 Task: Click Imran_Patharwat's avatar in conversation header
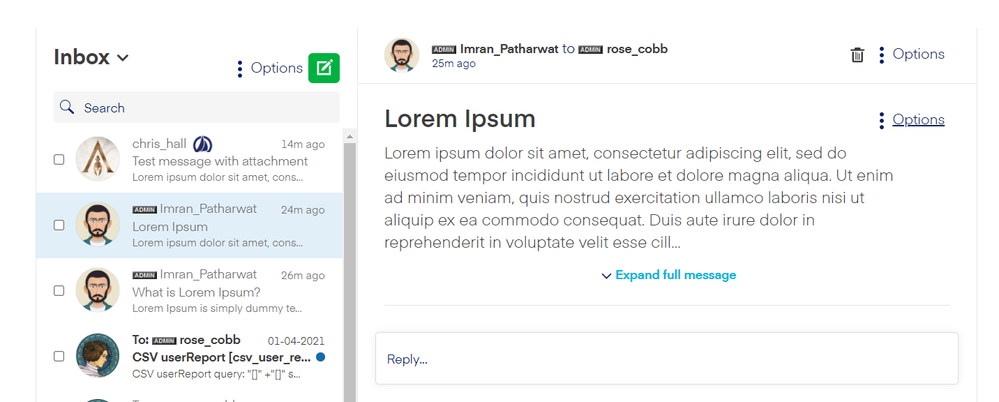coord(401,55)
